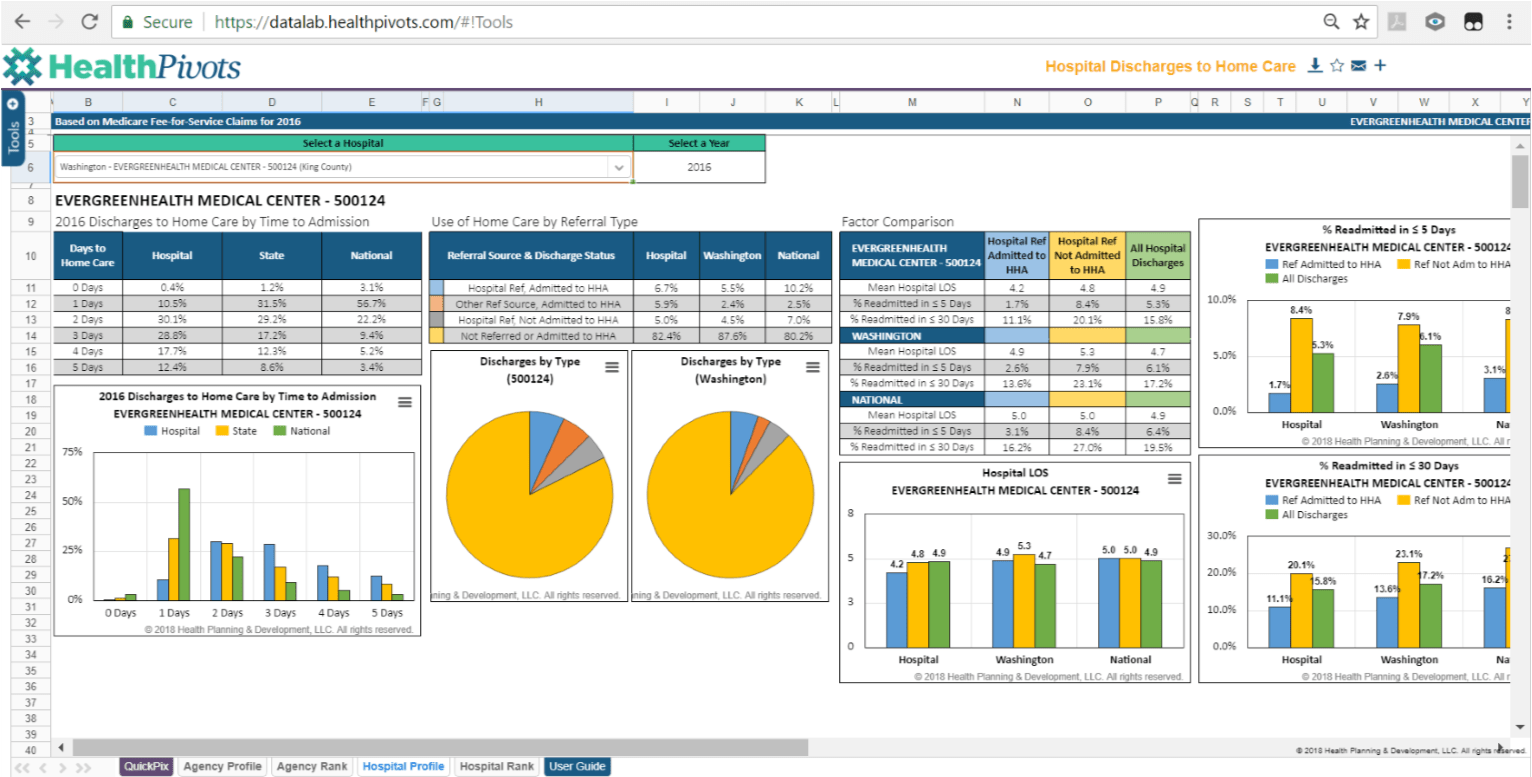Screen dimensions: 1532x777
Task: Go to the next sheet with the single-right arrow
Action: (x=61, y=767)
